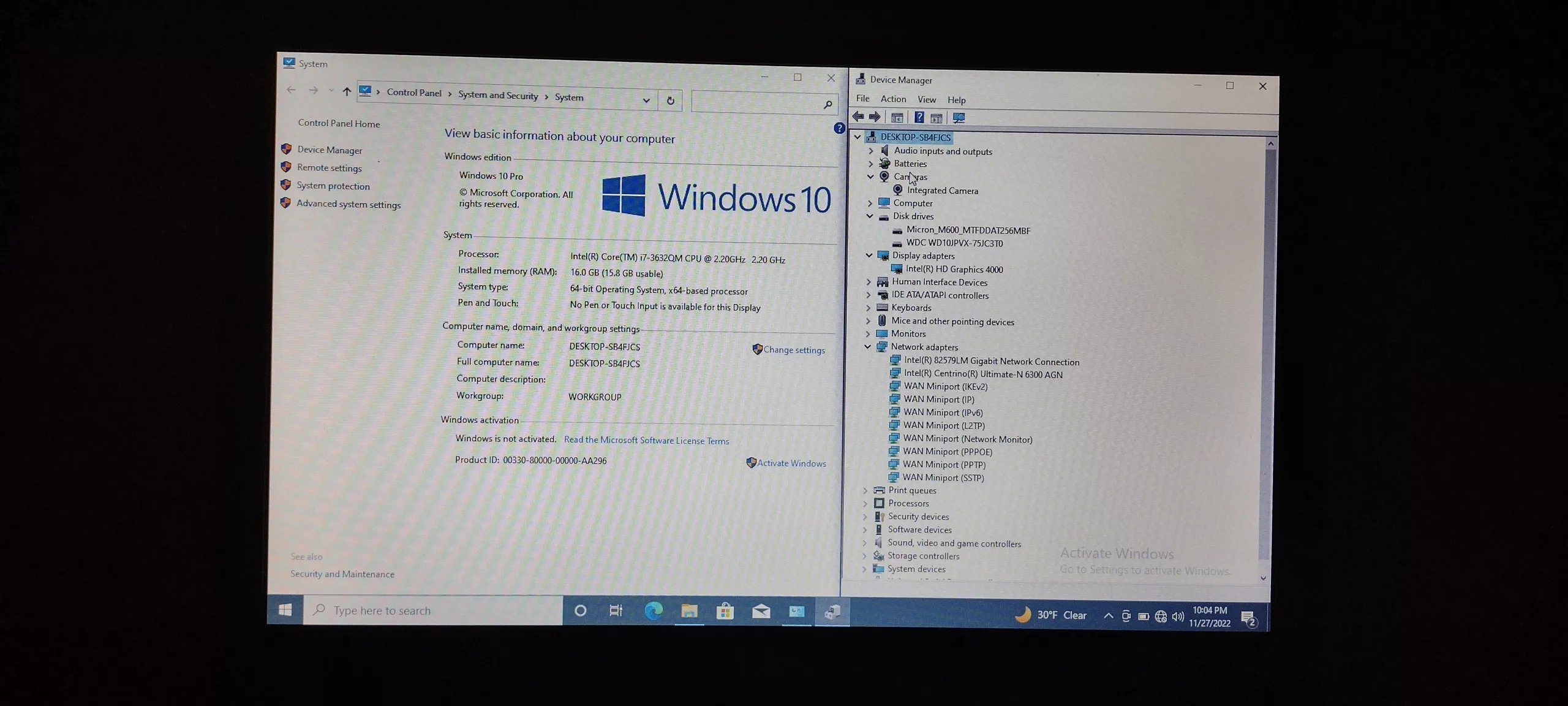Click the Intel HD Graphics 4000 icon
Image resolution: width=1568 pixels, height=706 pixels.
pos(896,268)
